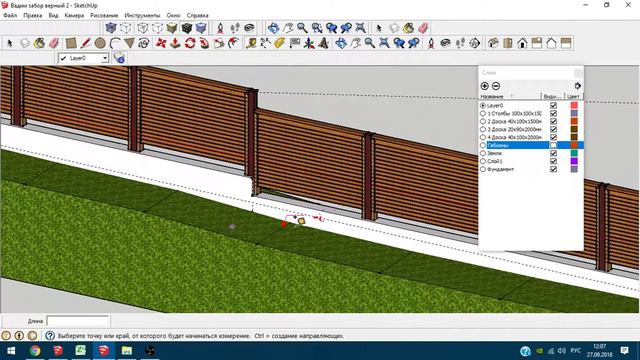
Task: Toggle visibility of 1 Столбы layer
Action: [x=553, y=113]
